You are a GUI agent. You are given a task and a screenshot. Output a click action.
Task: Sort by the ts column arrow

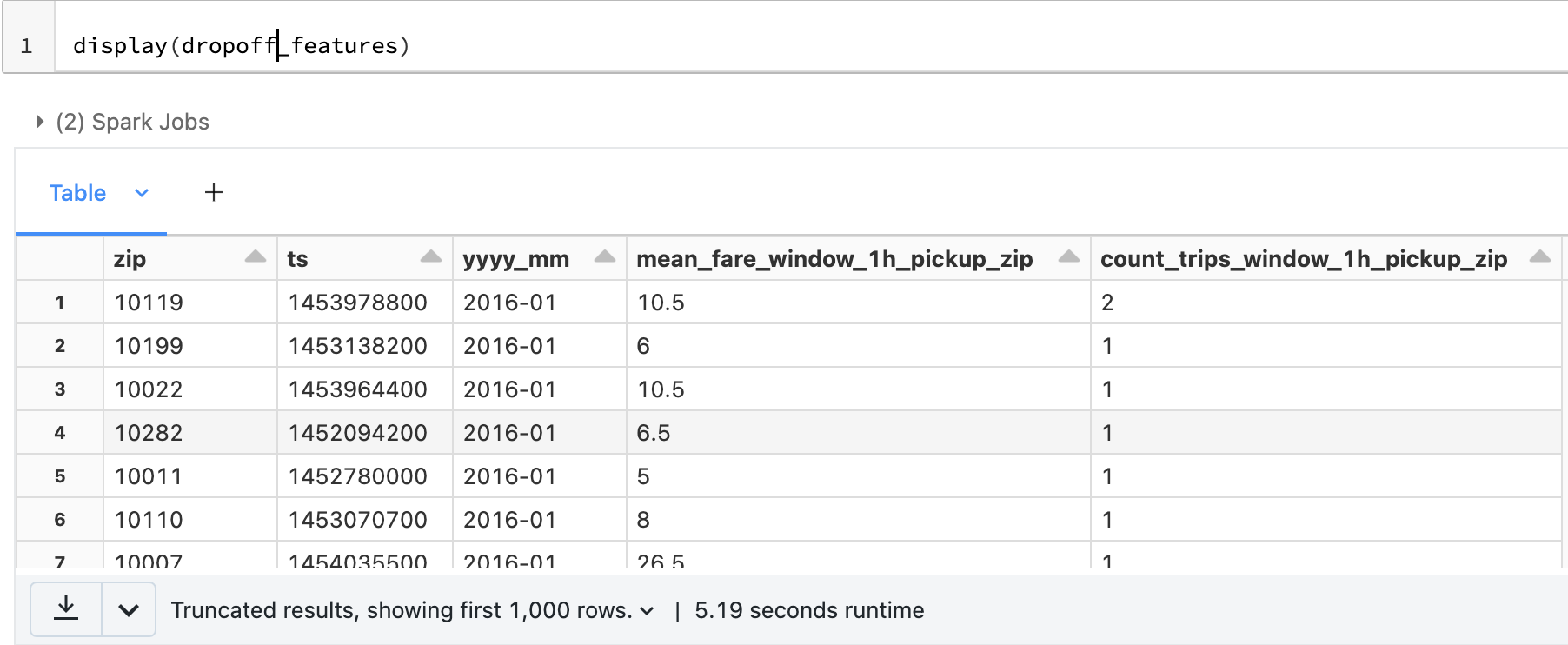(x=430, y=256)
